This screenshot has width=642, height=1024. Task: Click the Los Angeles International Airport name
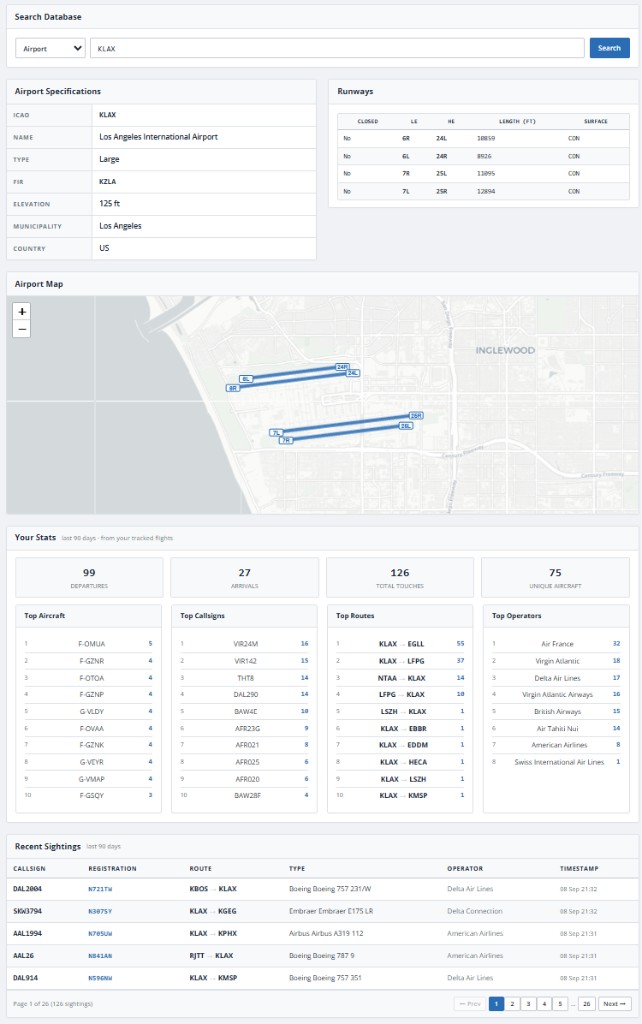point(158,136)
